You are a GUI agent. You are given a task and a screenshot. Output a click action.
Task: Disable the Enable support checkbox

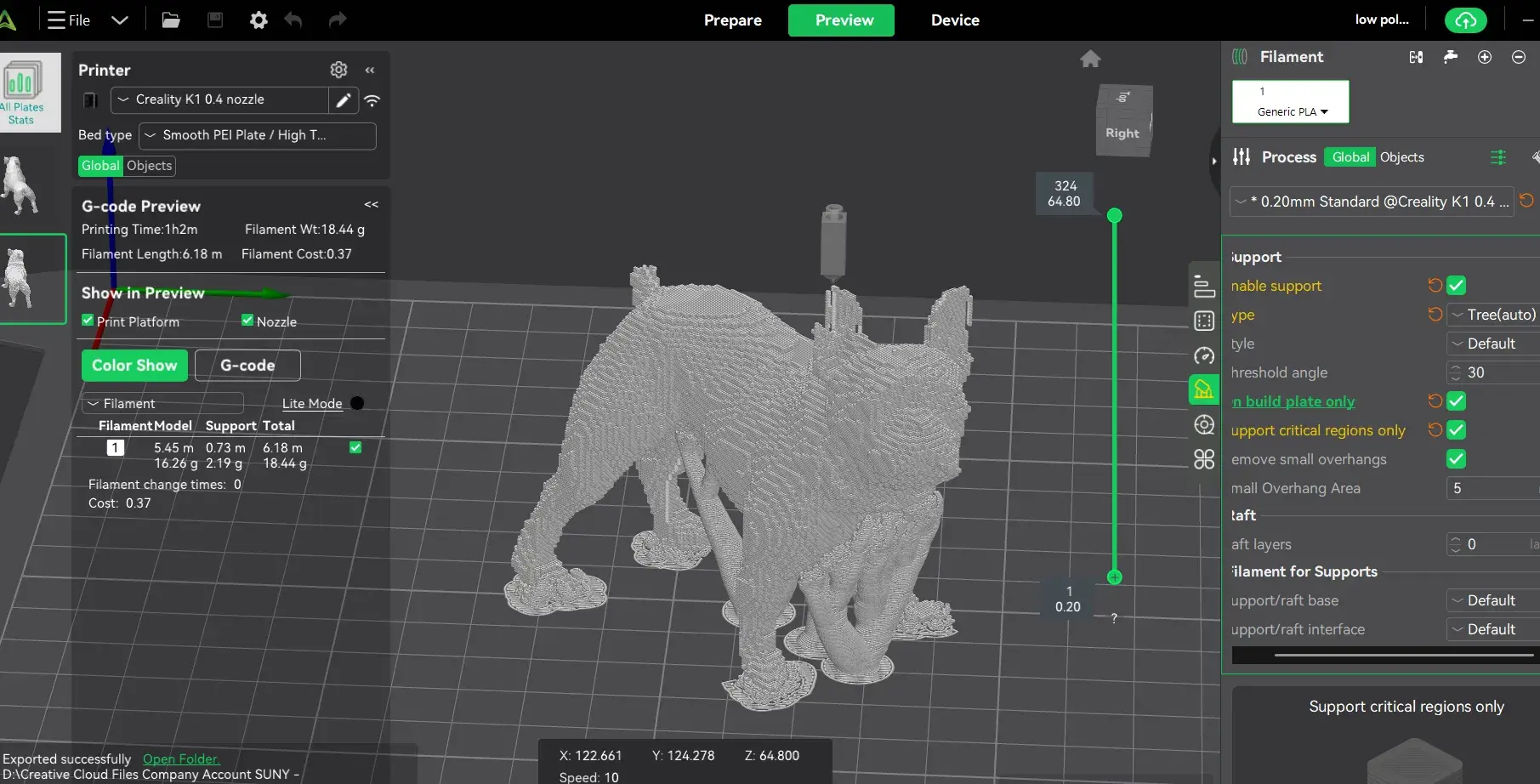1456,286
